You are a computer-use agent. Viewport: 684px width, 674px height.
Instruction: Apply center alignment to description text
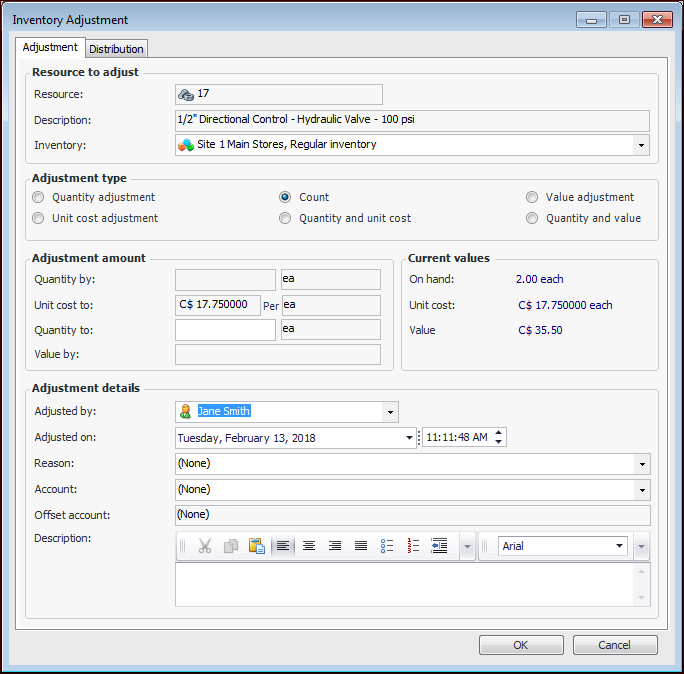[x=309, y=546]
